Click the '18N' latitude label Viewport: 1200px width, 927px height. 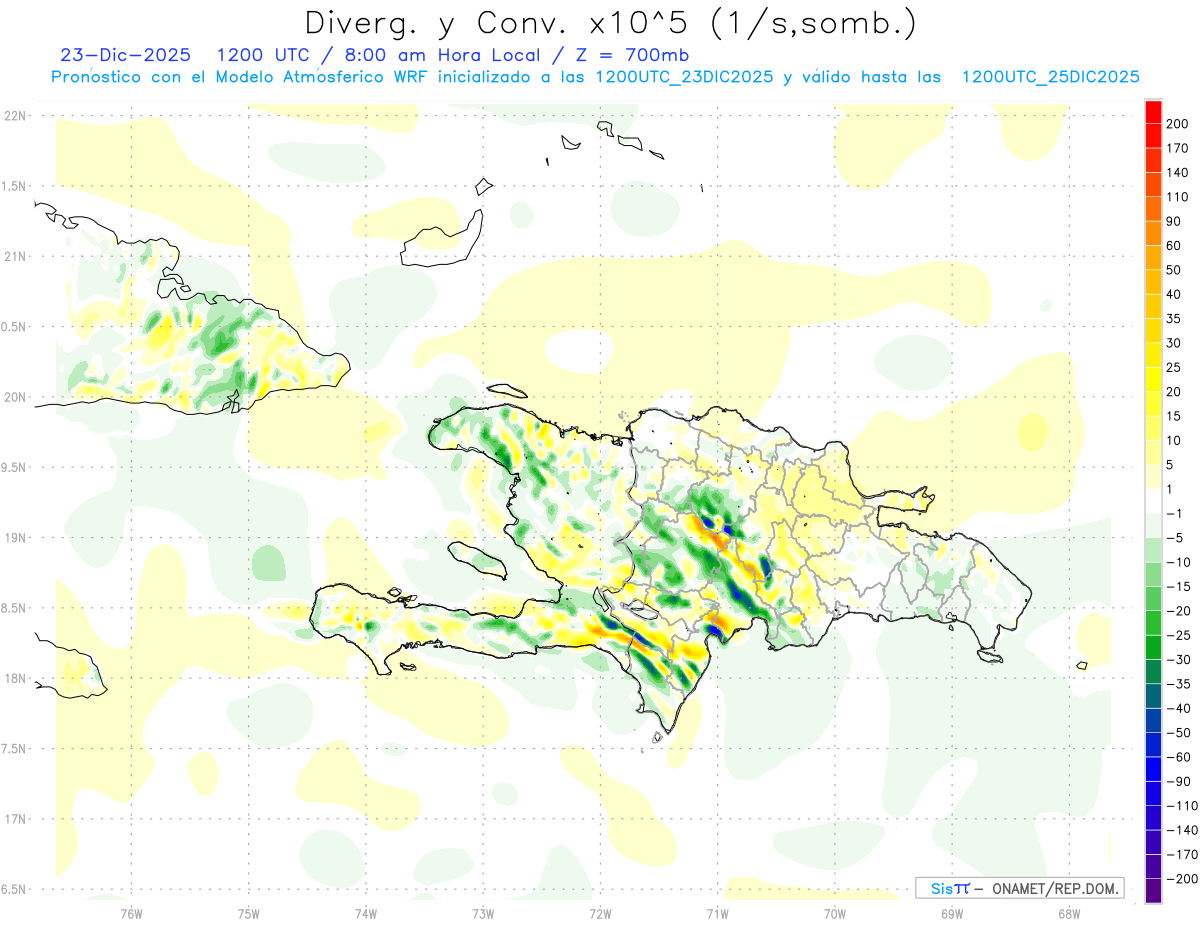pyautogui.click(x=14, y=678)
